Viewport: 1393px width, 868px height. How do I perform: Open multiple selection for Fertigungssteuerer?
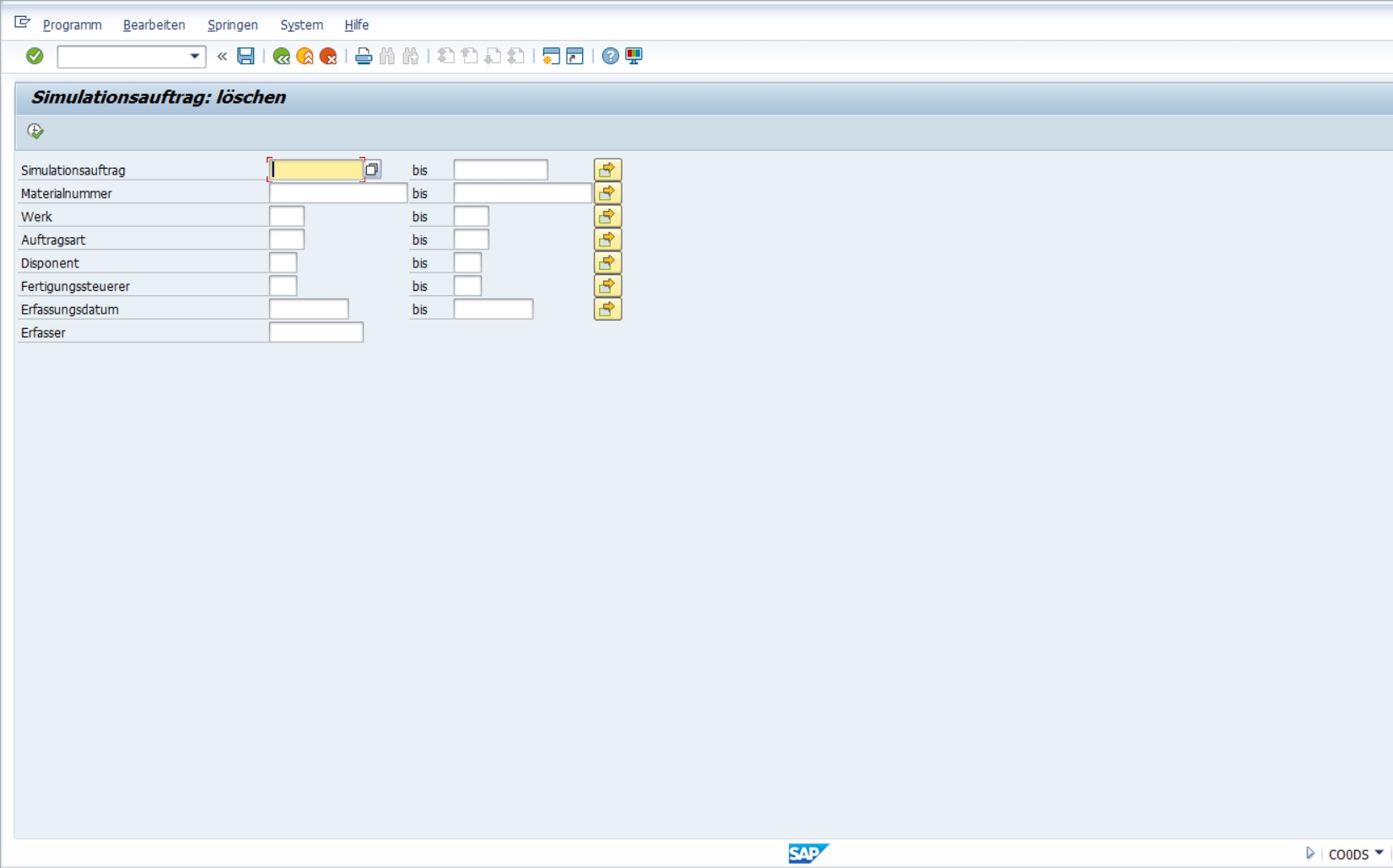click(x=607, y=286)
